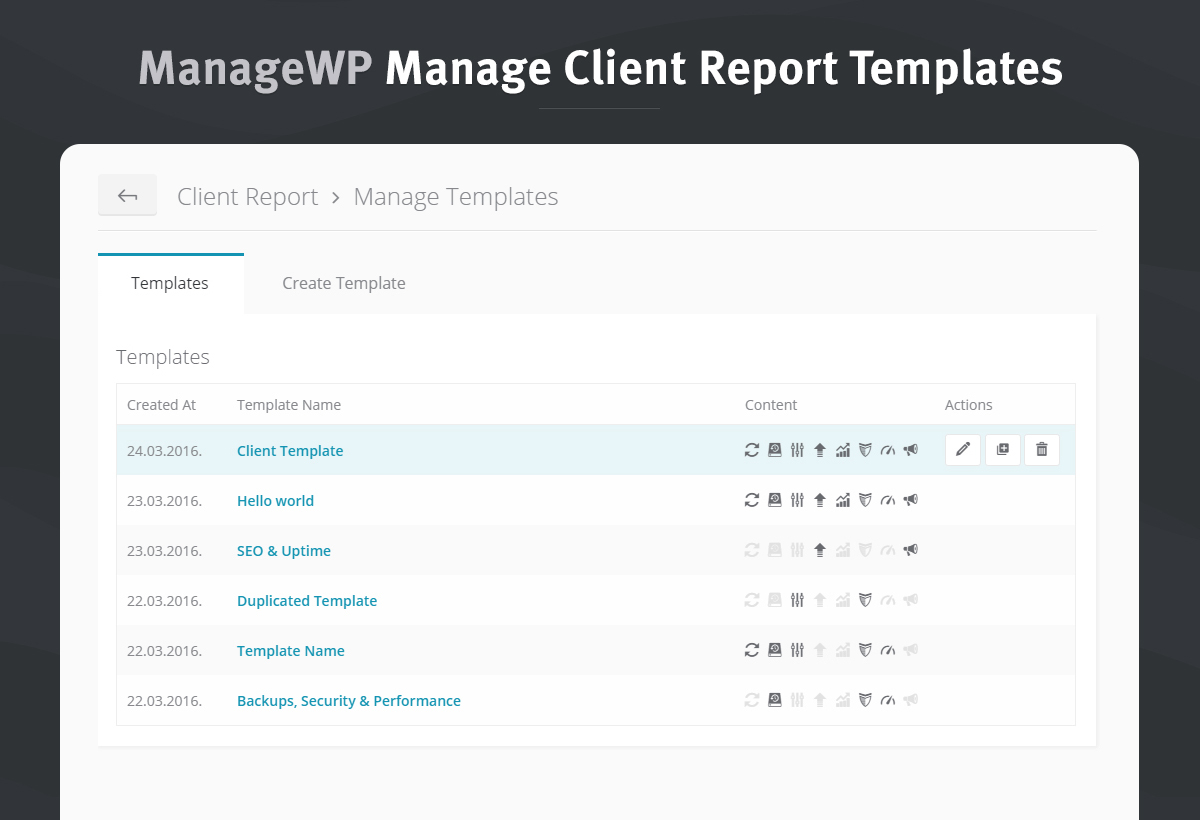Image resolution: width=1200 pixels, height=820 pixels.
Task: Duplicate the Client Template using the copy icon
Action: [x=1002, y=450]
